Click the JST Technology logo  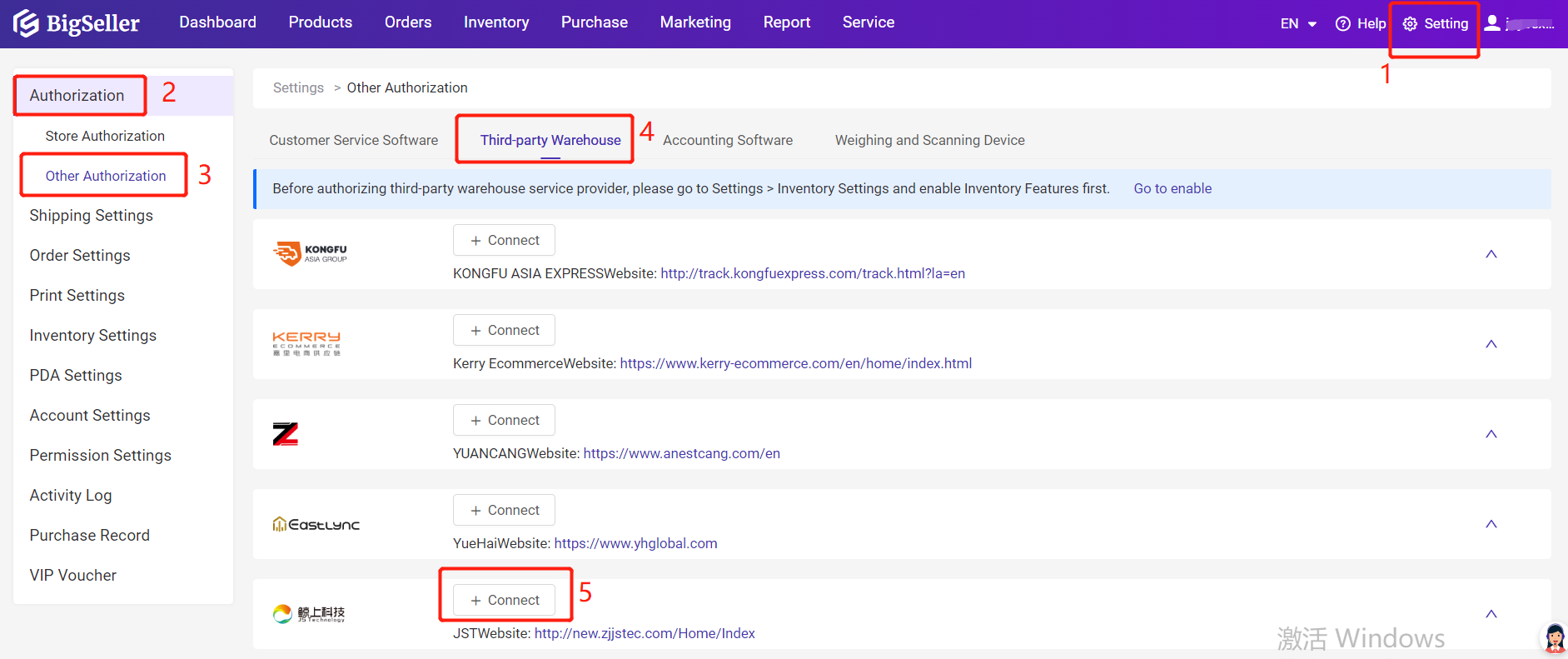click(309, 614)
